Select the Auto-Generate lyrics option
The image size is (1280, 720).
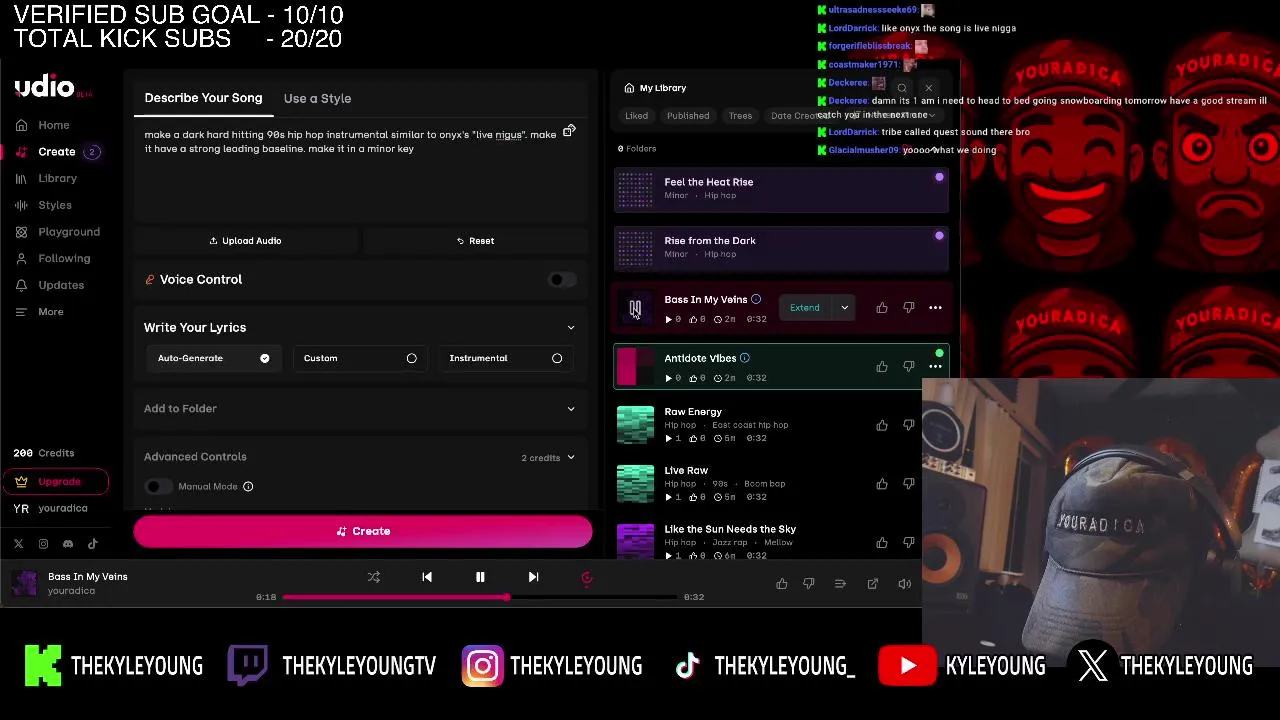(213, 358)
